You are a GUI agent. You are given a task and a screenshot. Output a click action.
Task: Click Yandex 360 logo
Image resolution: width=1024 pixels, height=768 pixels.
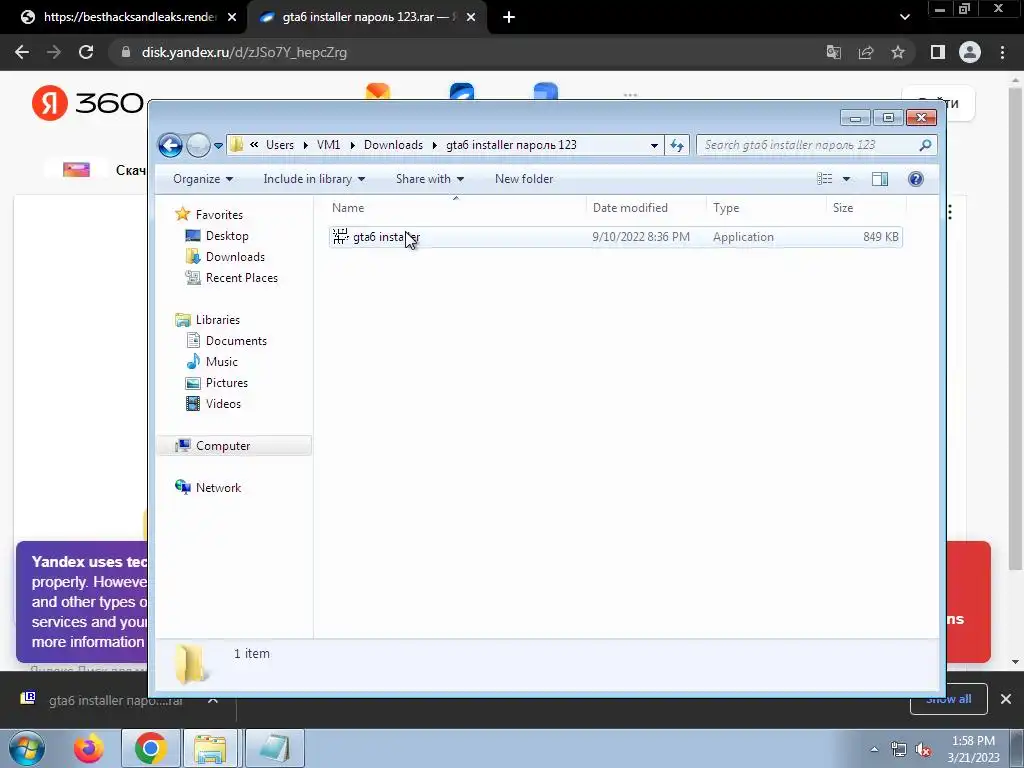87,103
